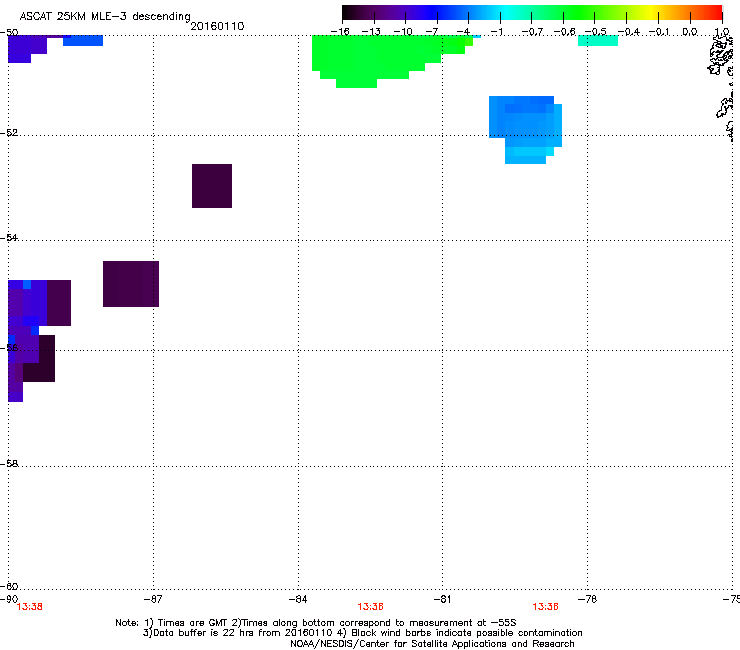Click the dark purple square between -52 and -54
Screen dimensions: 740x650
[x=212, y=186]
